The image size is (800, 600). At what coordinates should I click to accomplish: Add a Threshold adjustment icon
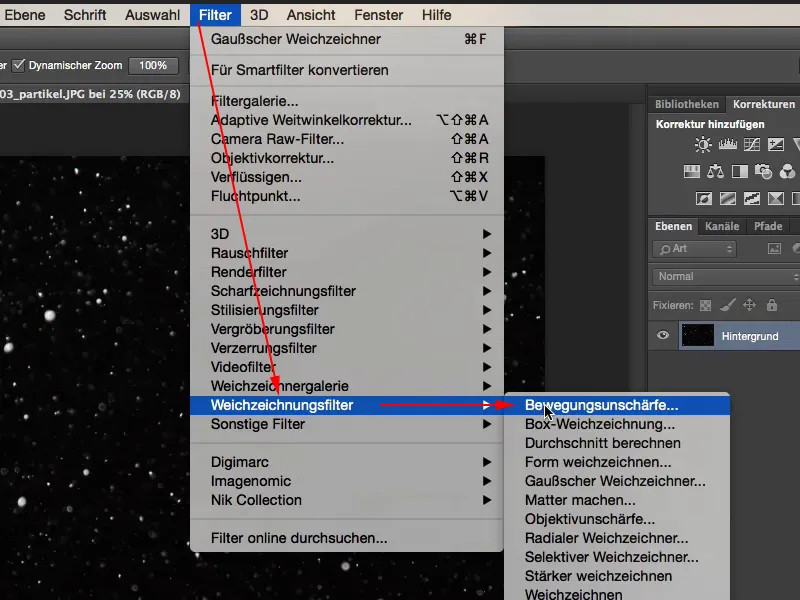pyautogui.click(x=752, y=198)
